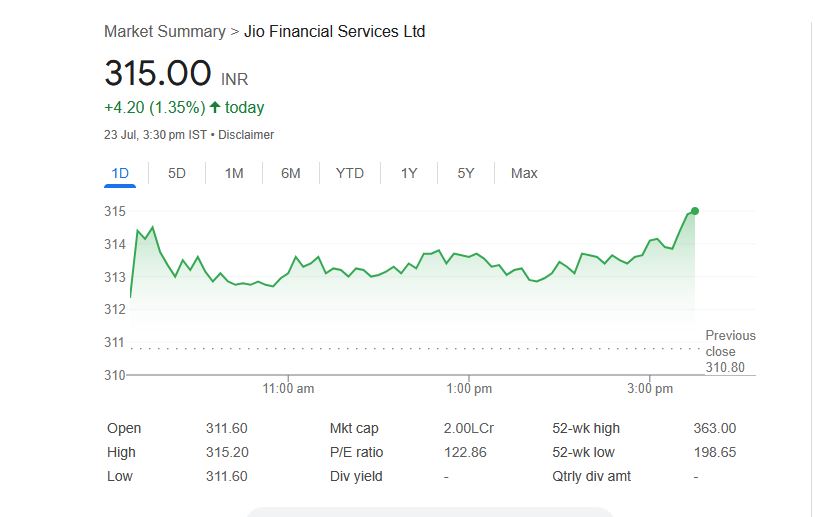Click the Previous close 310.80 label
The image size is (815, 517).
tap(730, 352)
